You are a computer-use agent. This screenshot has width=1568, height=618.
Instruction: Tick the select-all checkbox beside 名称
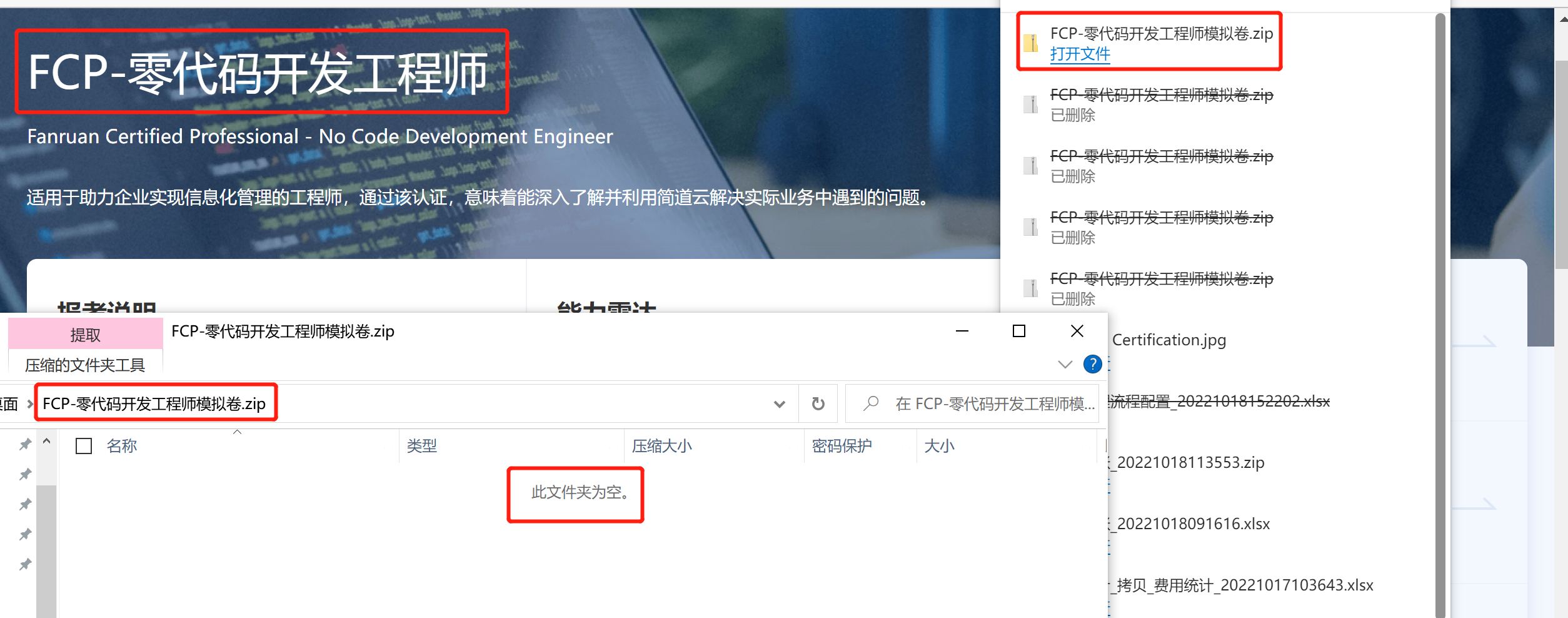click(x=84, y=446)
